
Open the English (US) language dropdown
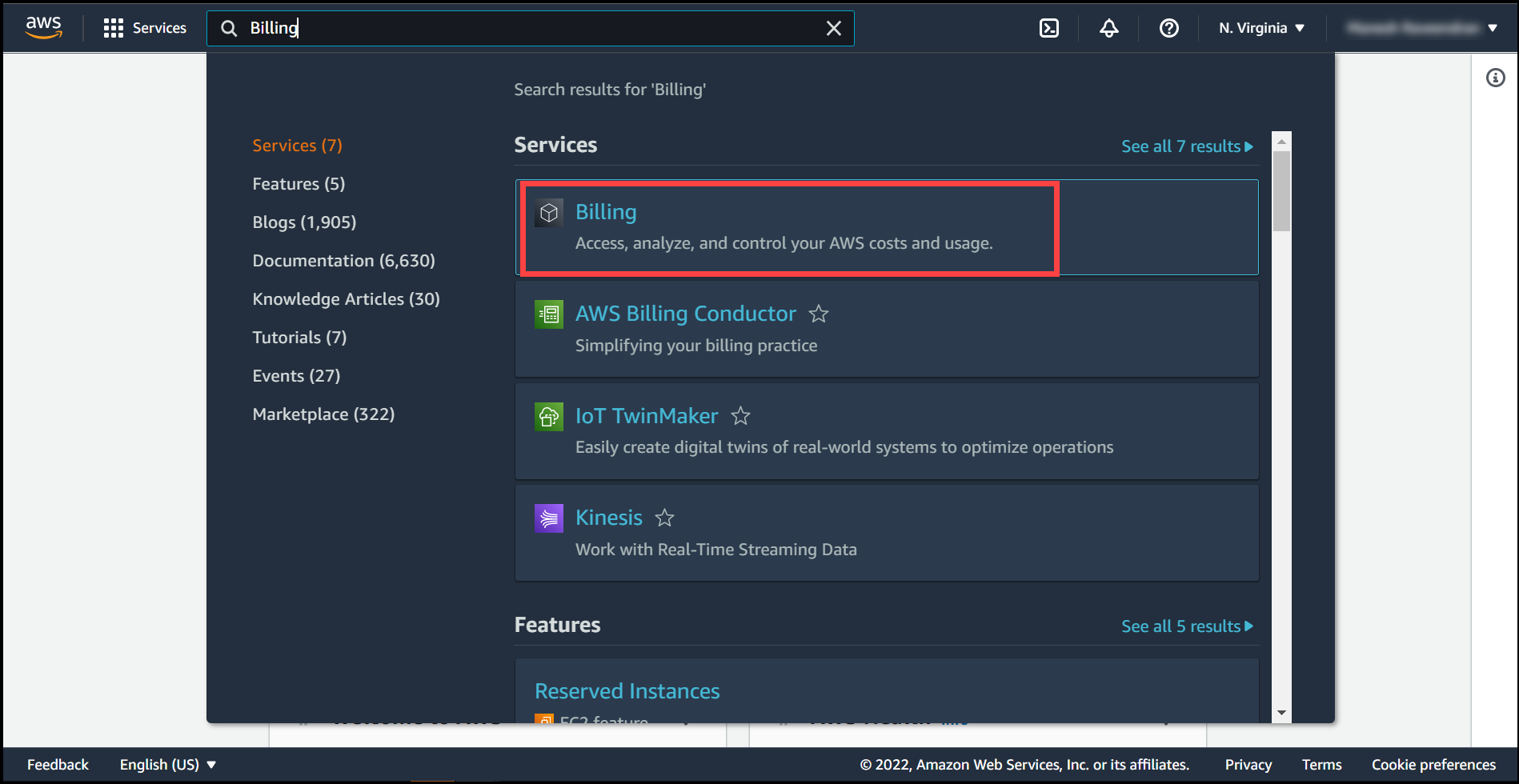(168, 765)
